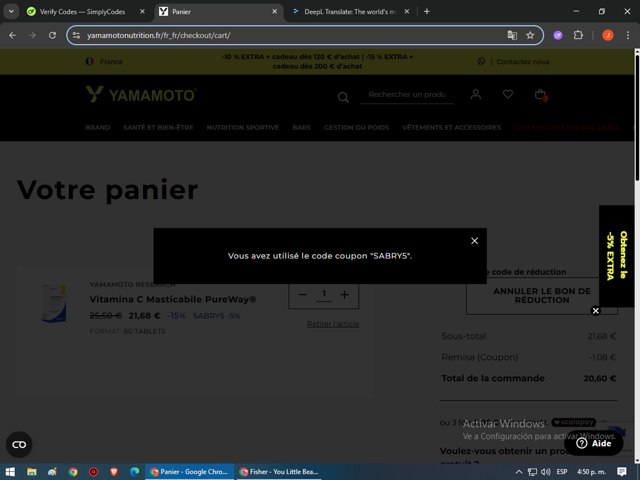The height and width of the screenshot is (480, 640).
Task: Click the Retirer l'article link
Action: click(333, 324)
